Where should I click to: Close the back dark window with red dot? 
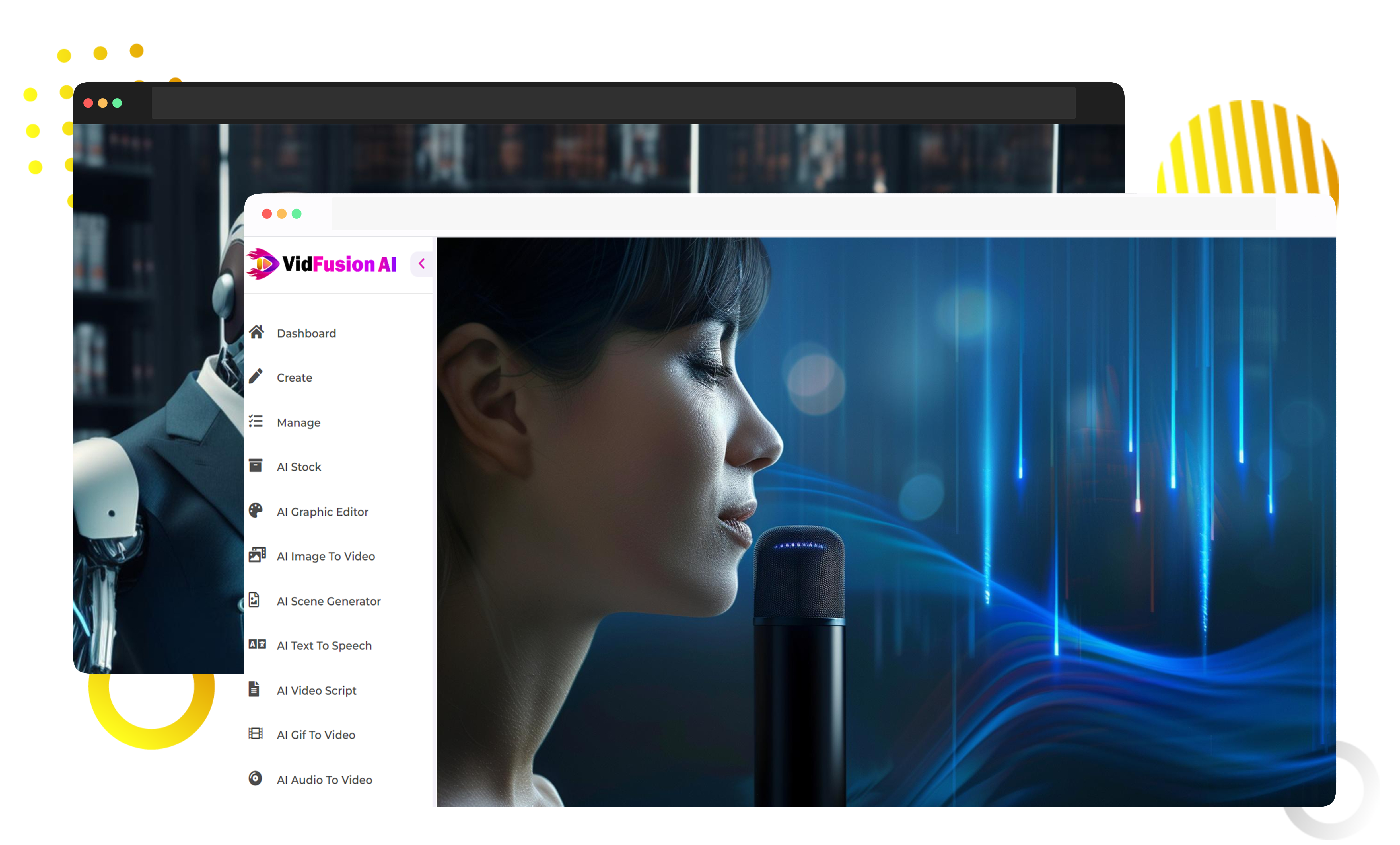[x=88, y=103]
